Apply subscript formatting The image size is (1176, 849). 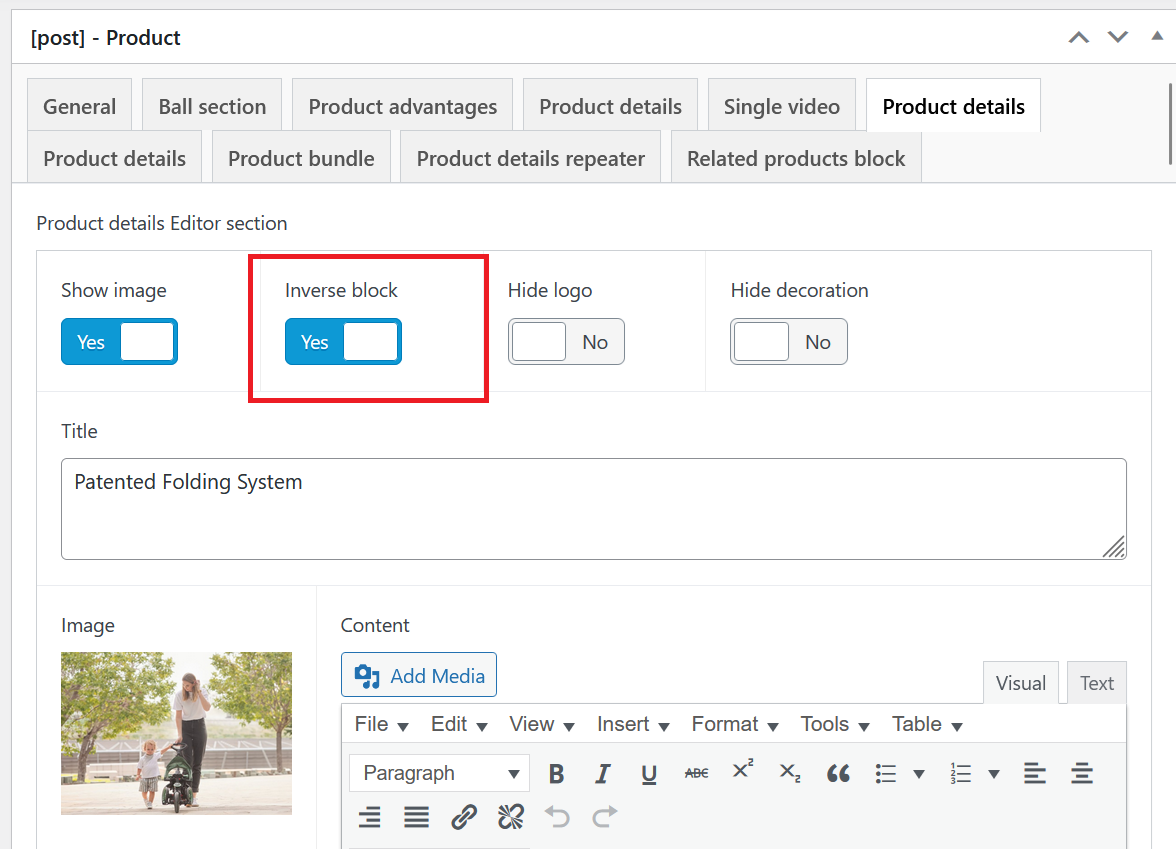click(790, 773)
